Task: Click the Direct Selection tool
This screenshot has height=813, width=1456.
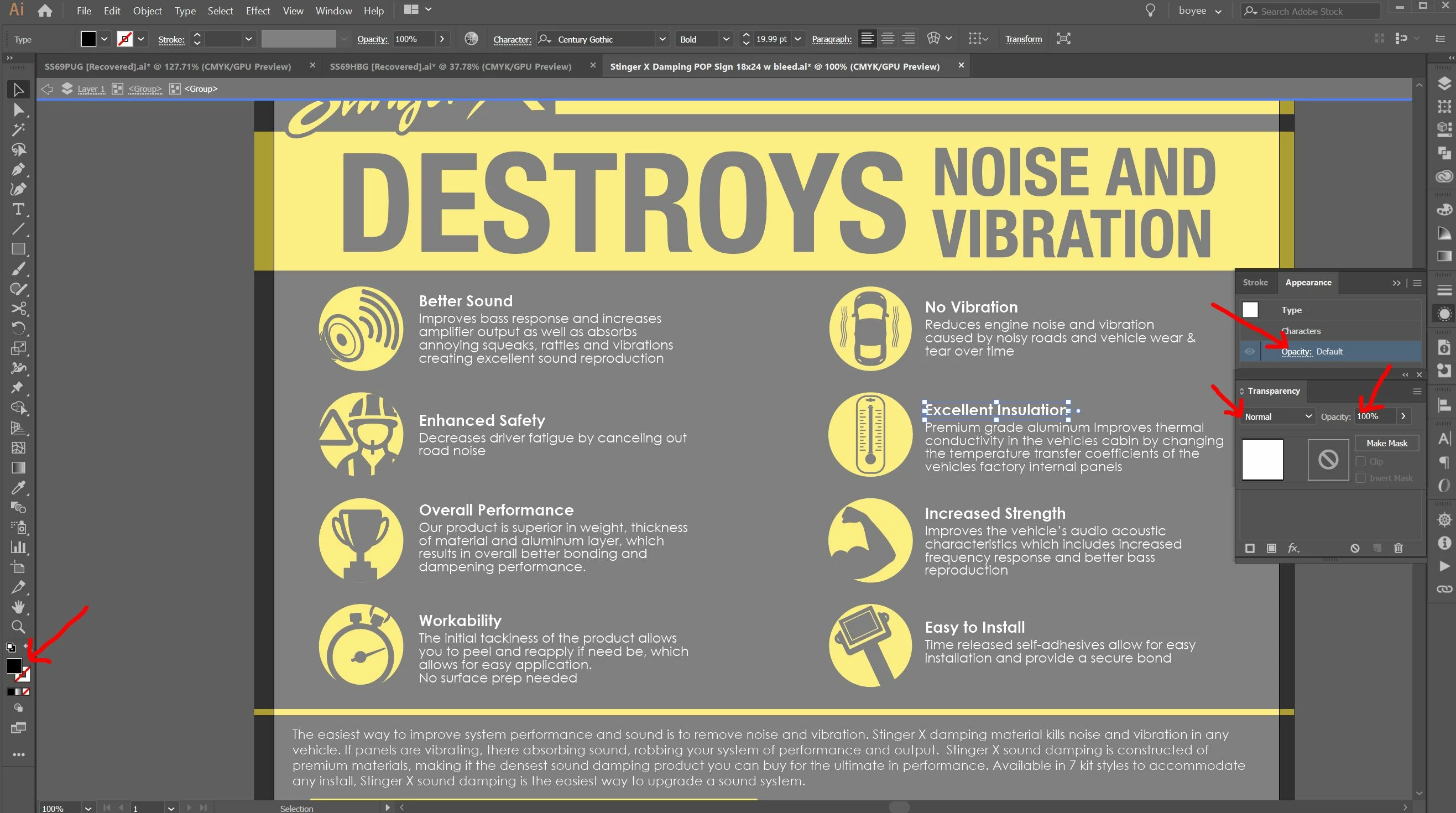Action: click(x=18, y=110)
